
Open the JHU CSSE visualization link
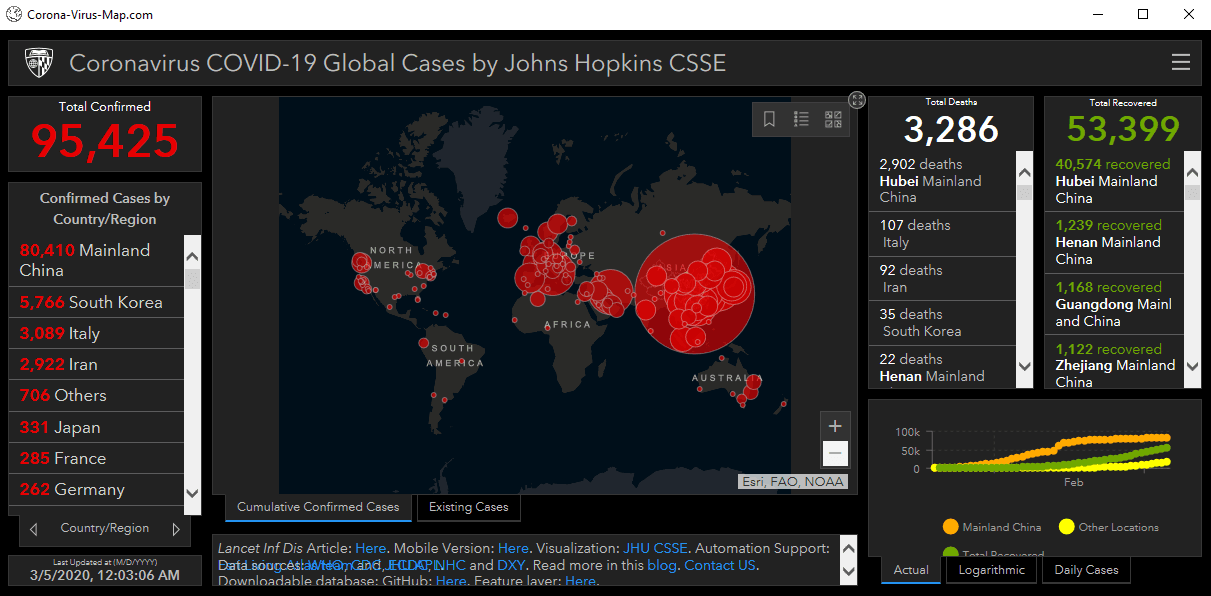[x=655, y=548]
